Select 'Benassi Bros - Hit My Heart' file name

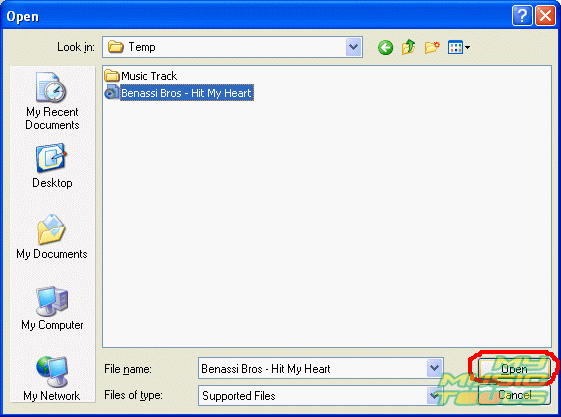point(187,93)
